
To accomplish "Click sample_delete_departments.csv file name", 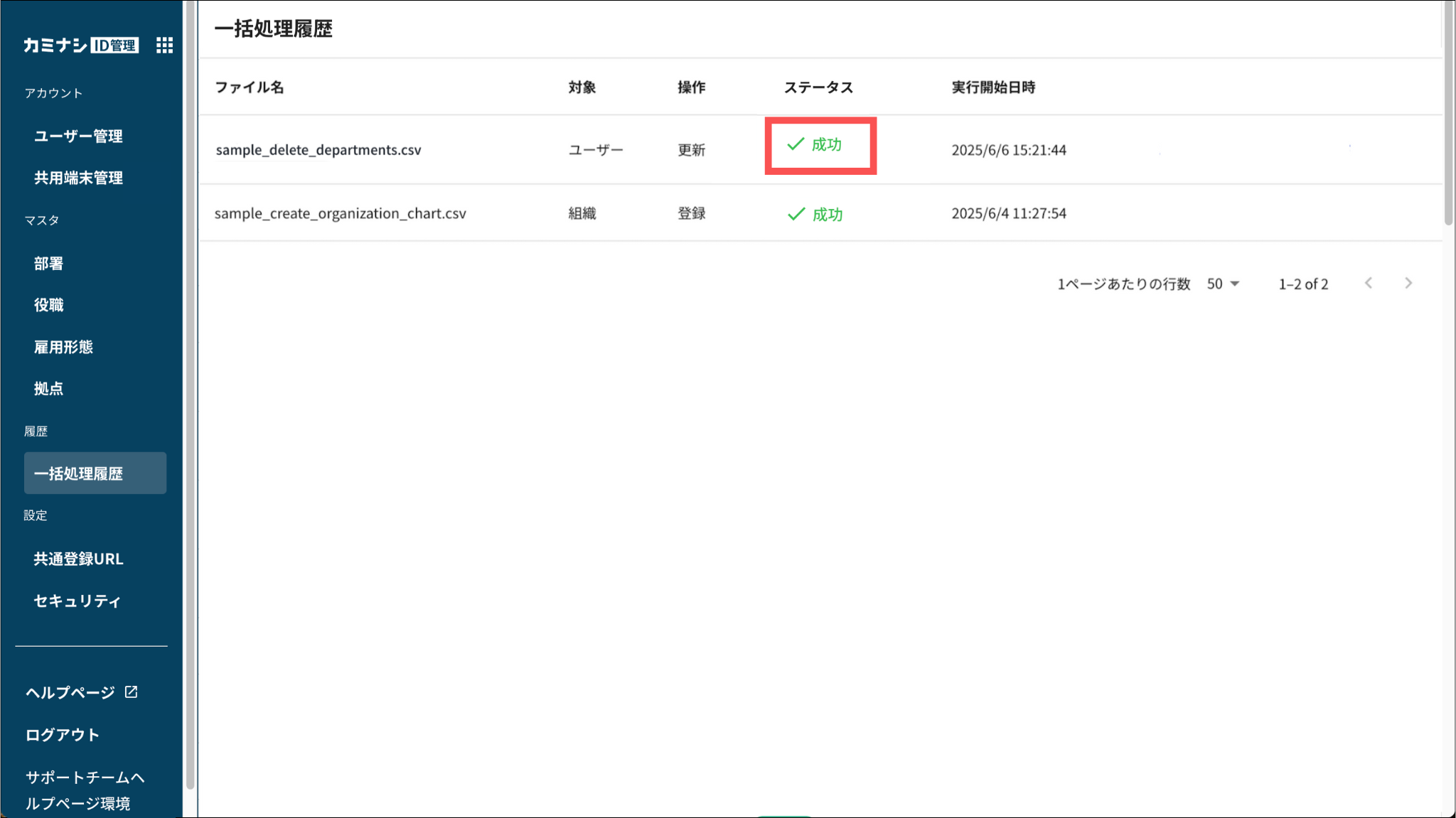I will [318, 150].
